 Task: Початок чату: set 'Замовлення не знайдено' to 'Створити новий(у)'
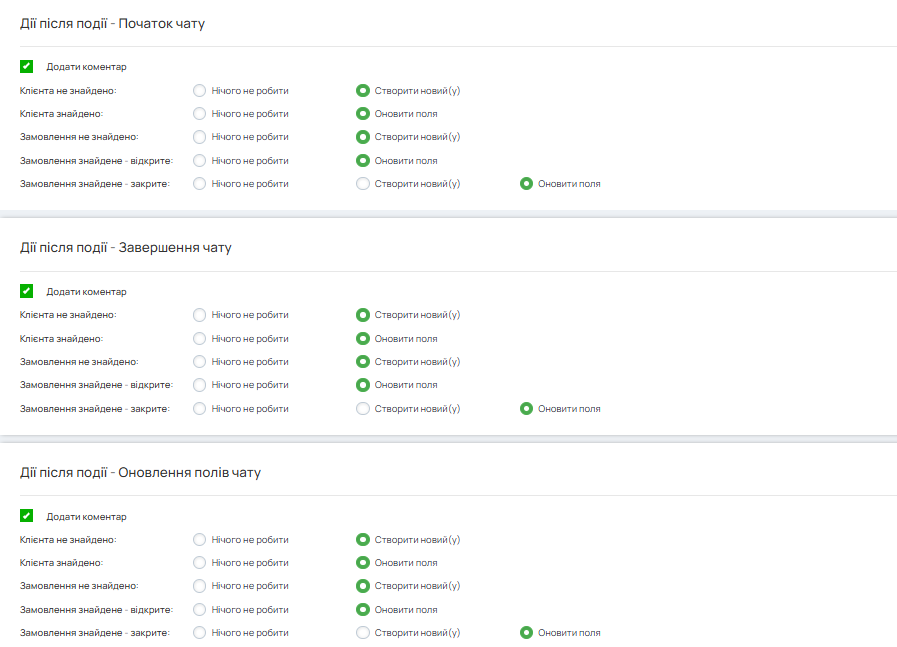[363, 137]
